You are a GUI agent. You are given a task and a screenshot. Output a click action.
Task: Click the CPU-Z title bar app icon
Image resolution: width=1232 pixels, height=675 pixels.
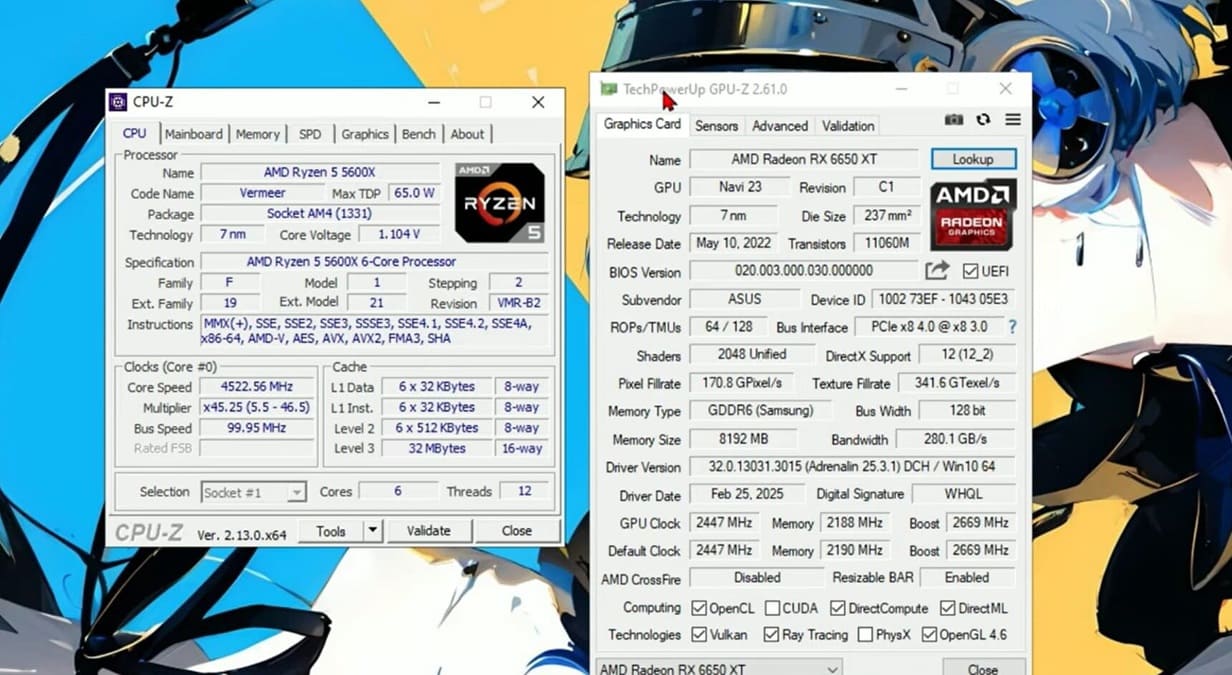click(x=118, y=102)
